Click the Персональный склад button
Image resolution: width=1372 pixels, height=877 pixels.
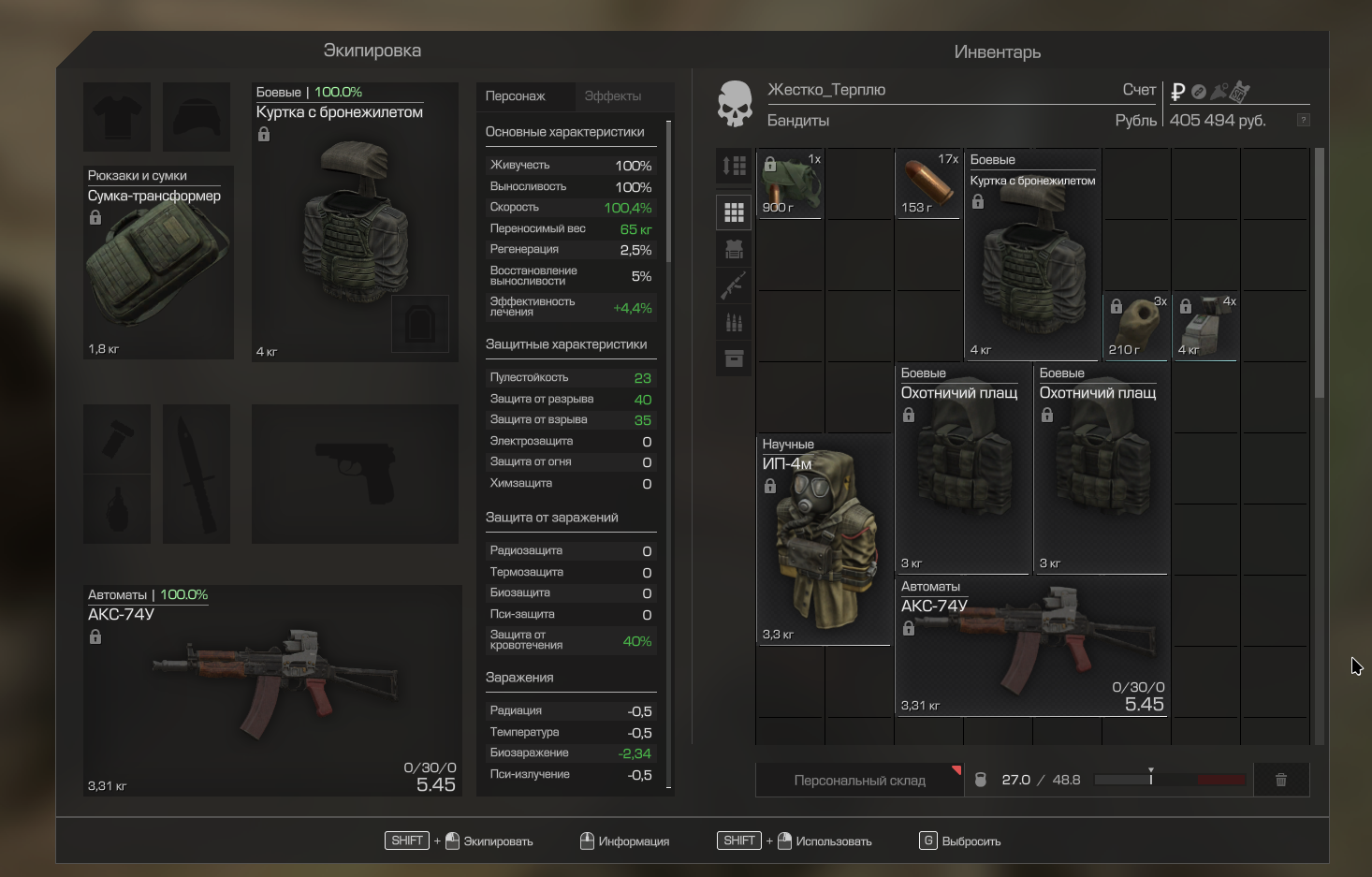tap(859, 781)
